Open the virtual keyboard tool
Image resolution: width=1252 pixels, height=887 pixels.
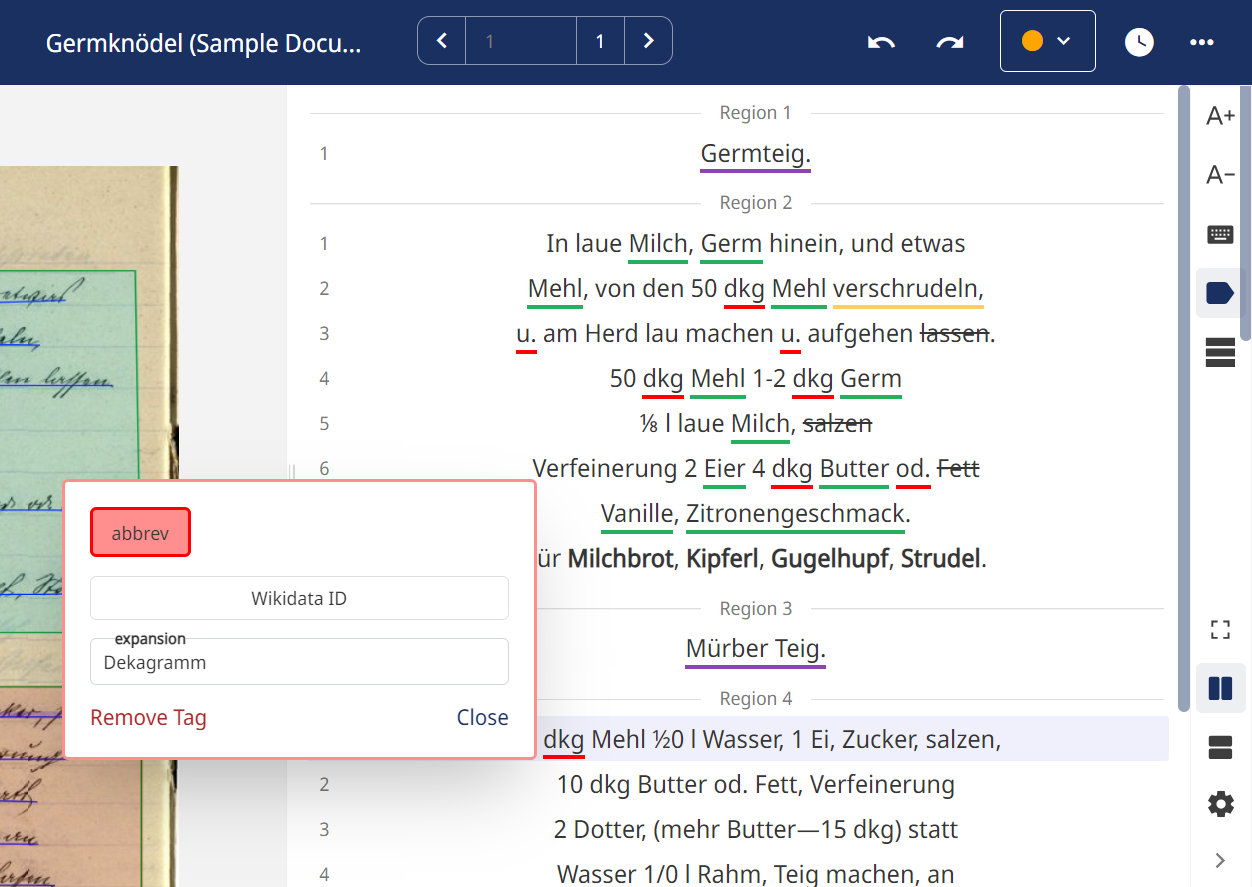(x=1220, y=233)
